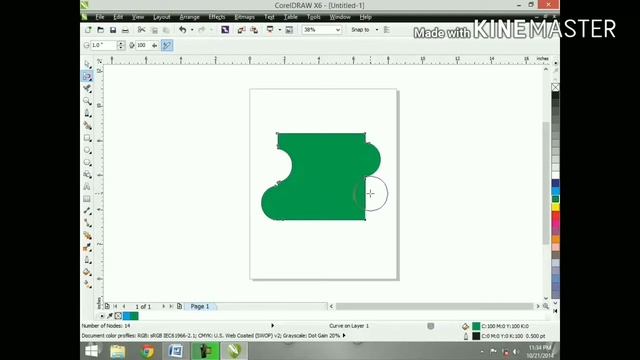Select the Shape tool in the toolbox
This screenshot has width=640, height=360.
(x=87, y=76)
